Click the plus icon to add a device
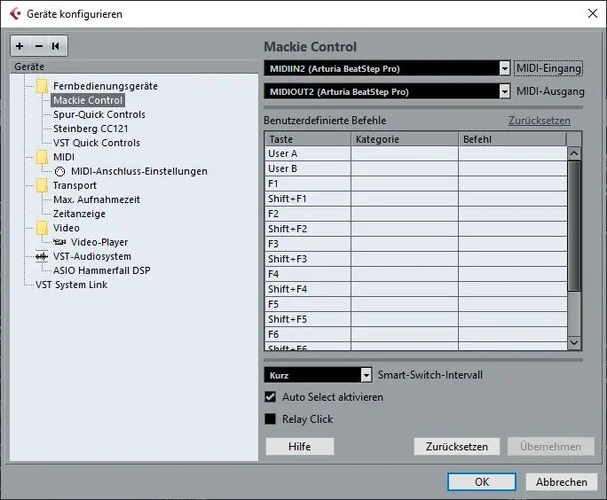The image size is (607, 500). tap(20, 46)
